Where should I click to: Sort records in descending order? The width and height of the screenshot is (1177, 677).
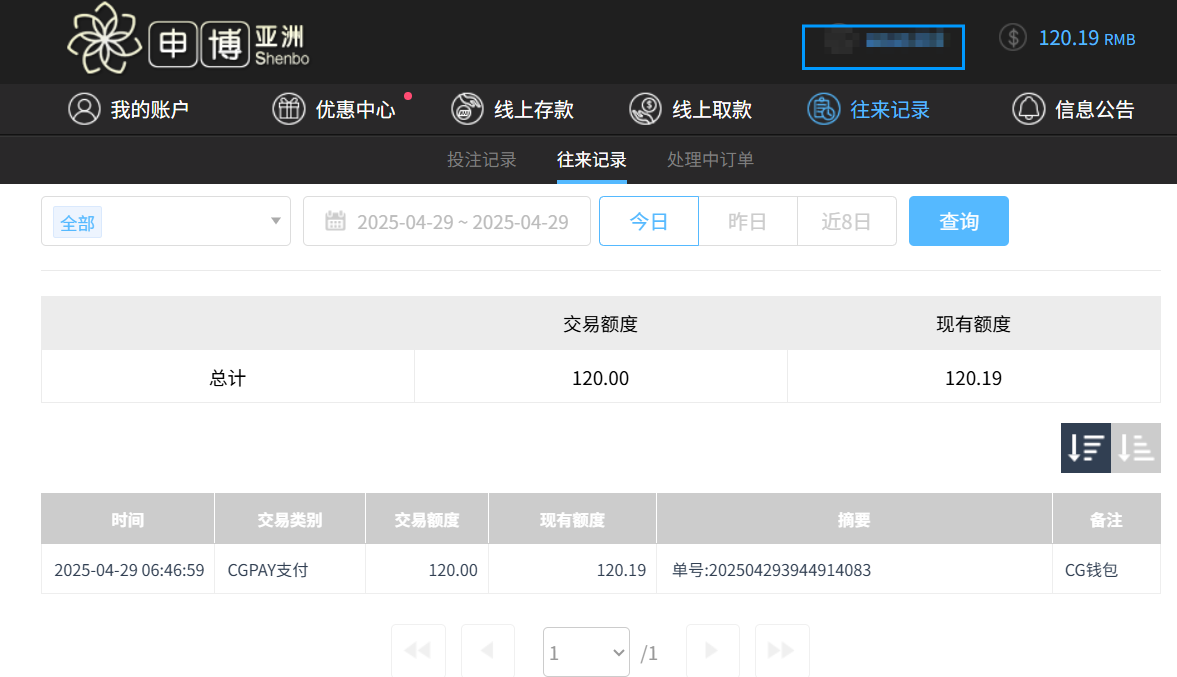point(1085,448)
